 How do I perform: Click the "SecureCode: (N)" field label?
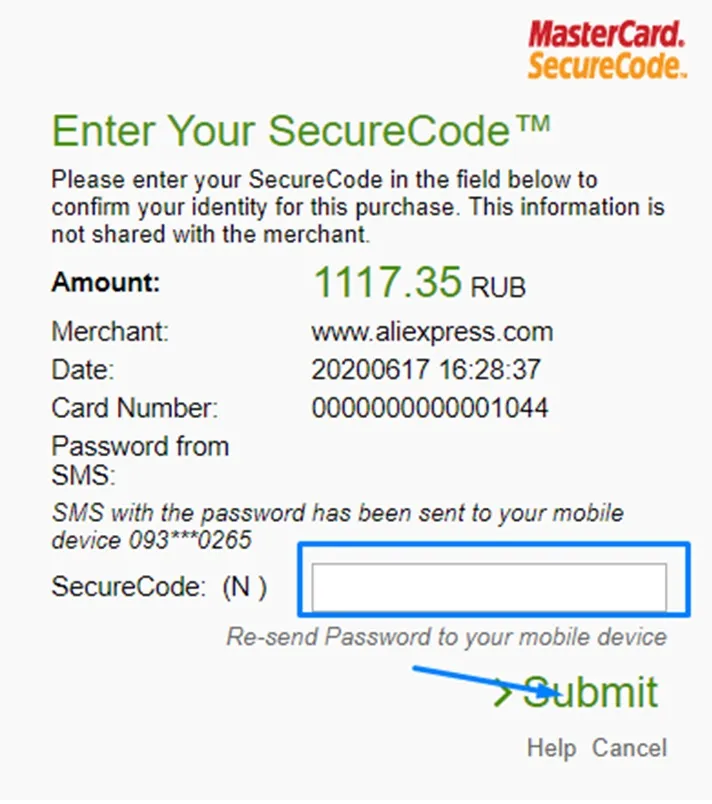pyautogui.click(x=159, y=588)
